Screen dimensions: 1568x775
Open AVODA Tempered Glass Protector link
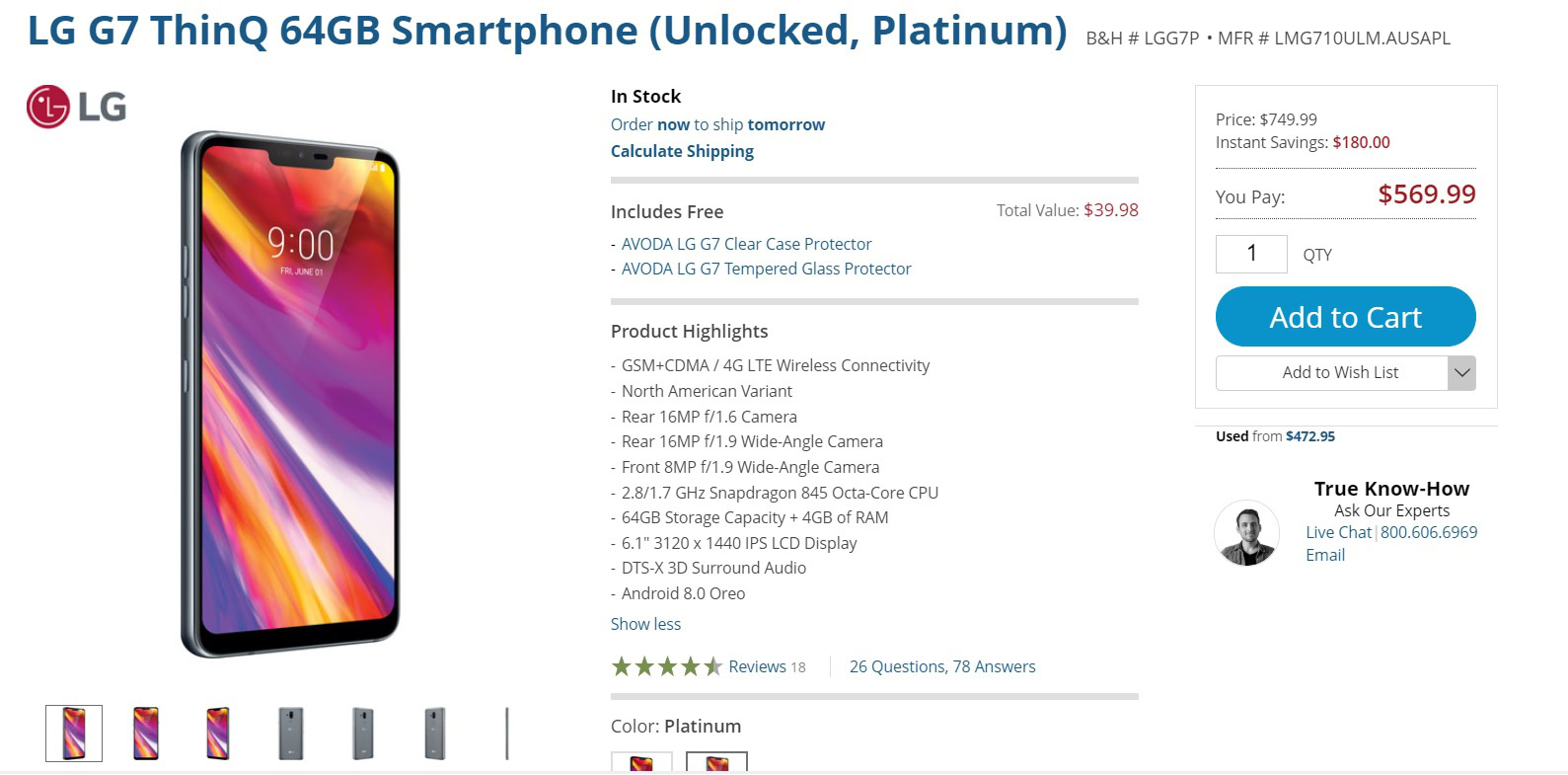pyautogui.click(x=766, y=269)
